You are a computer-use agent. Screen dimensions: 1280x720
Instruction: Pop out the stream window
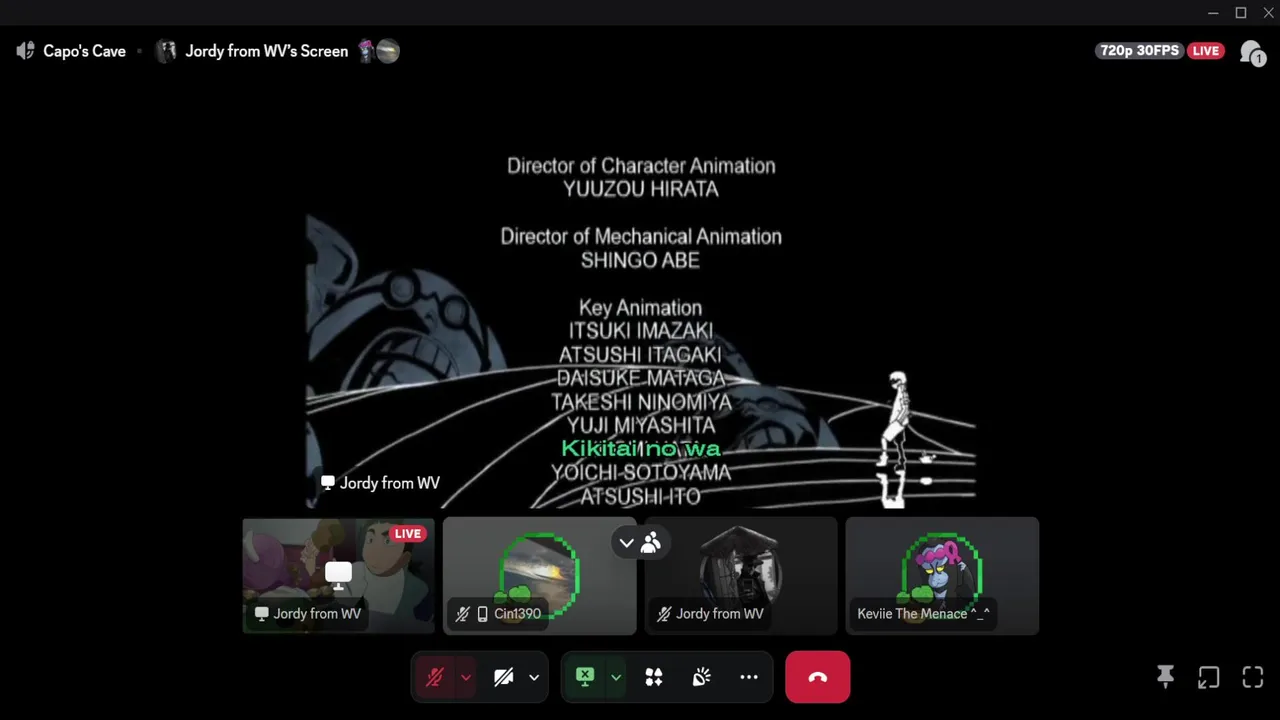click(1209, 677)
